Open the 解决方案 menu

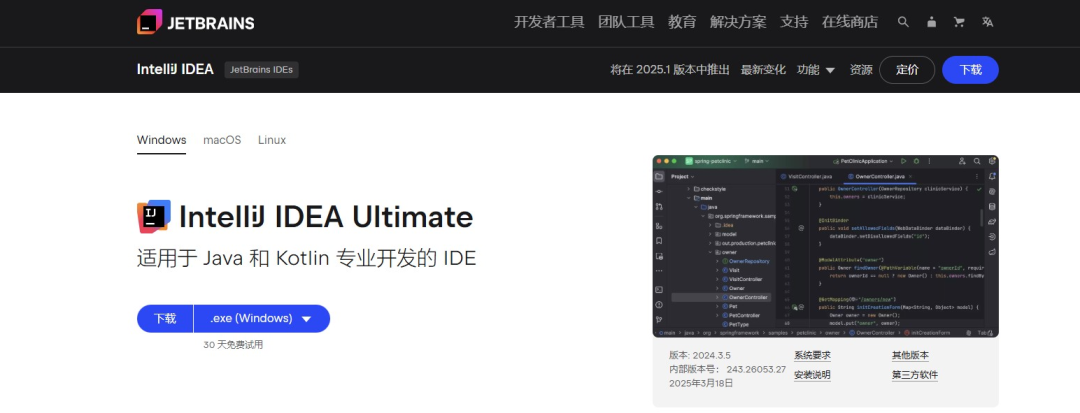coord(738,22)
